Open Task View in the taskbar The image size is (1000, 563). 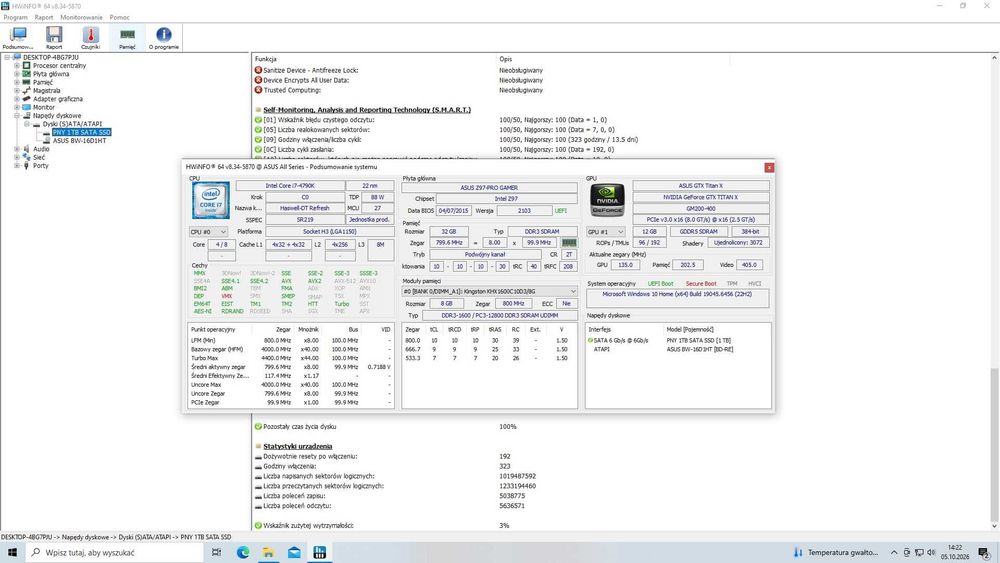pos(216,552)
